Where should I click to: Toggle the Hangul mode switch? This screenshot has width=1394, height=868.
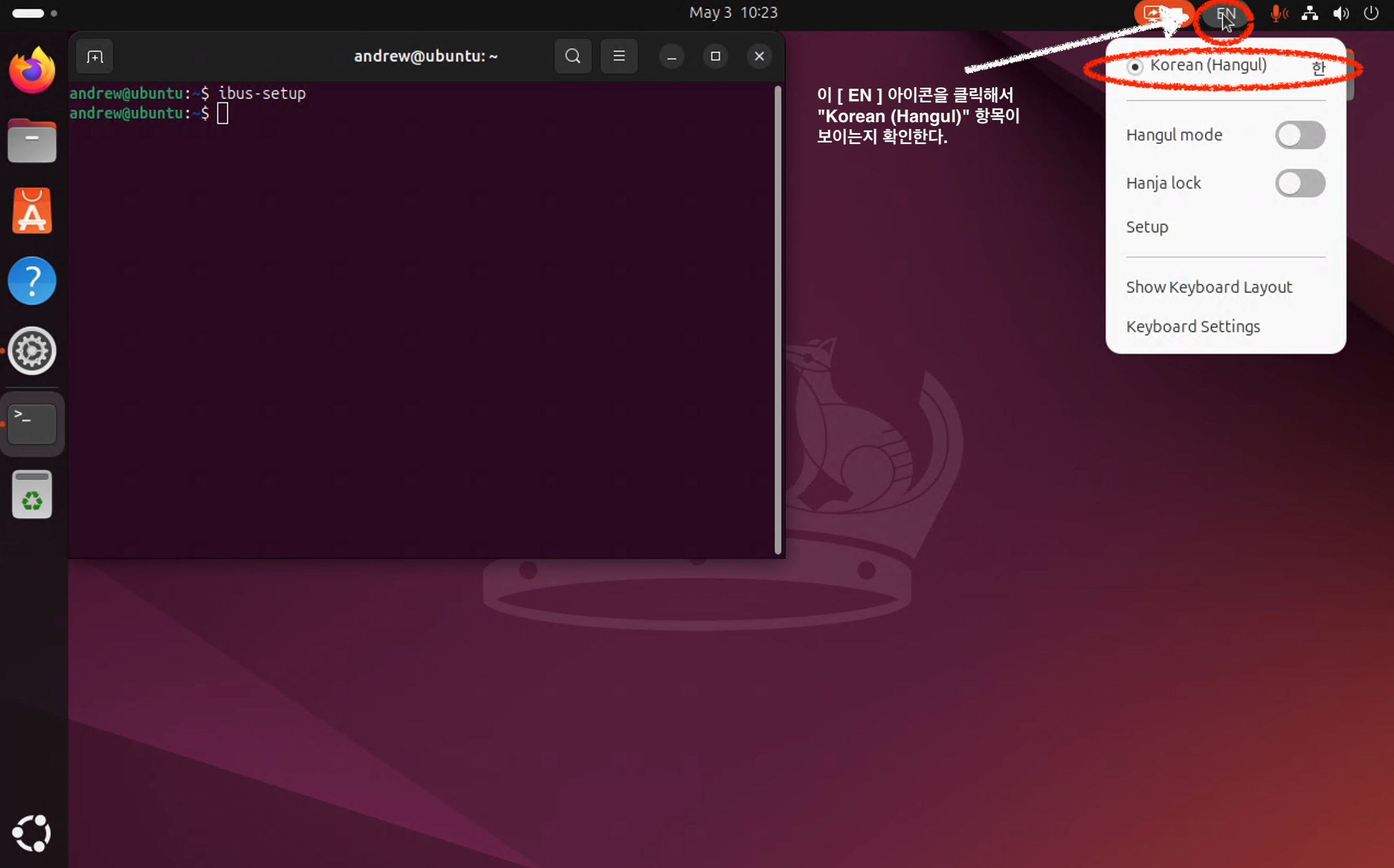[x=1300, y=135]
